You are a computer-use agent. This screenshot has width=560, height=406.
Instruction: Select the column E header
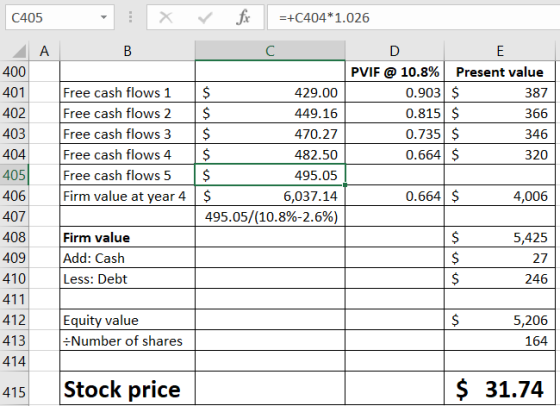(500, 51)
